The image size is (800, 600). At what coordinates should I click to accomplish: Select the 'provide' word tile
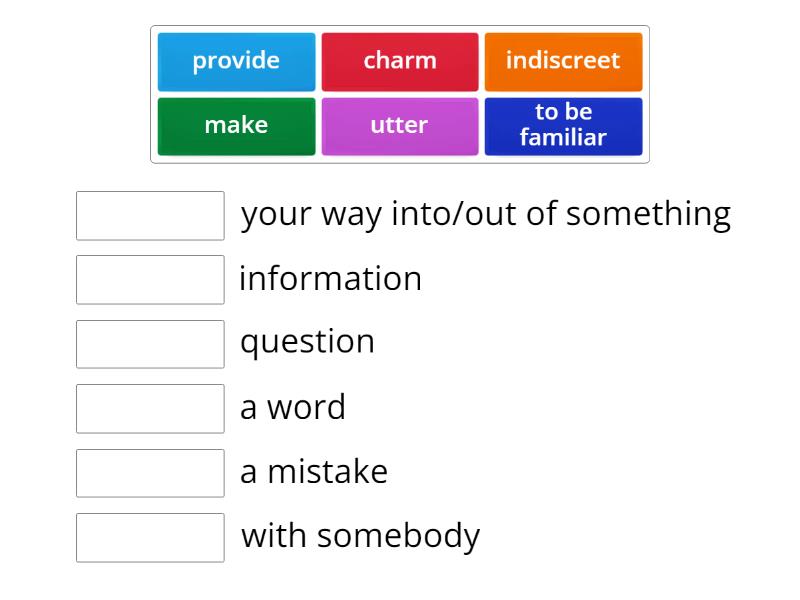point(236,61)
